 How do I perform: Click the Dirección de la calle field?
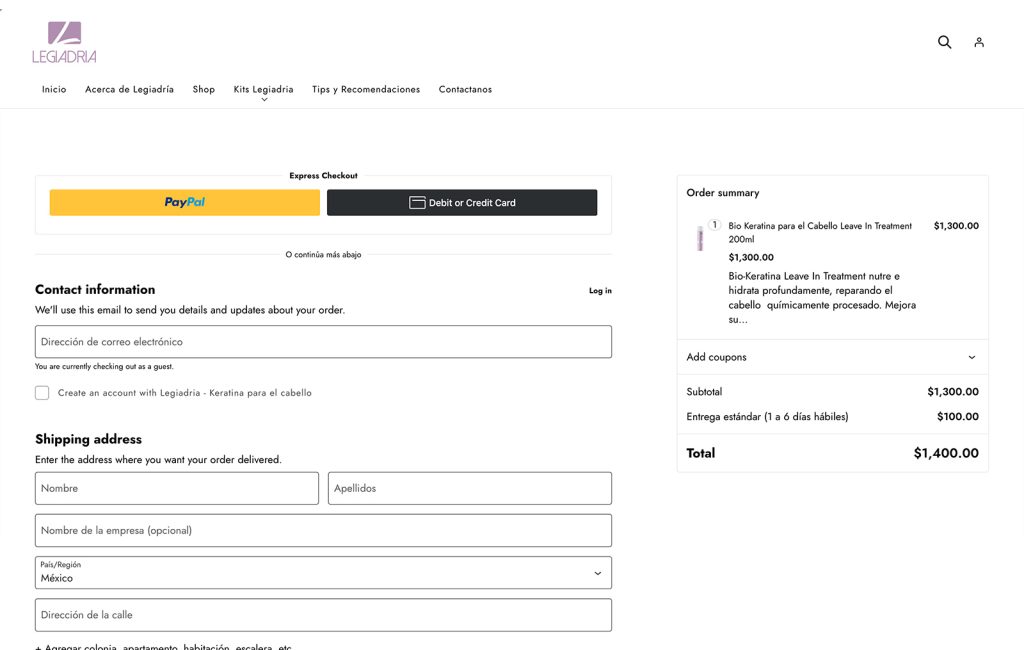point(323,615)
